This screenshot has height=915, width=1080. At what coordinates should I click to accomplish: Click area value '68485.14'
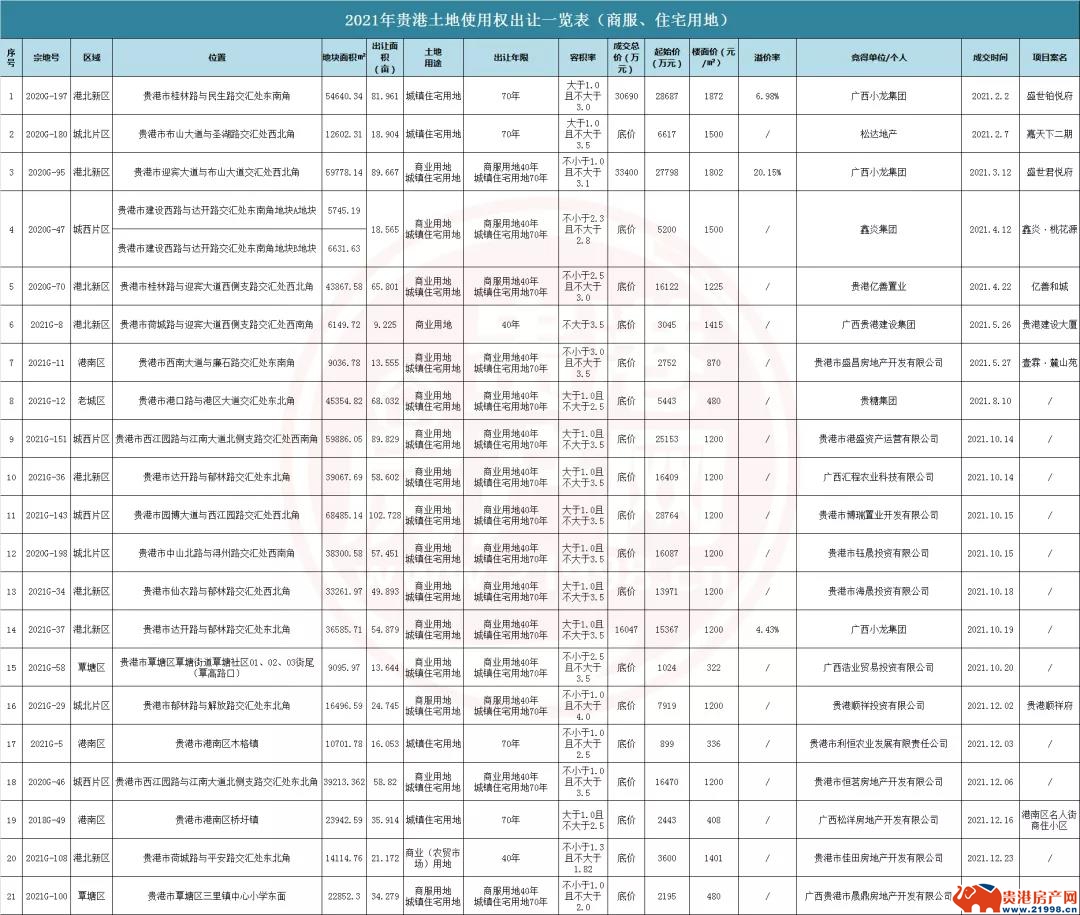pos(344,515)
